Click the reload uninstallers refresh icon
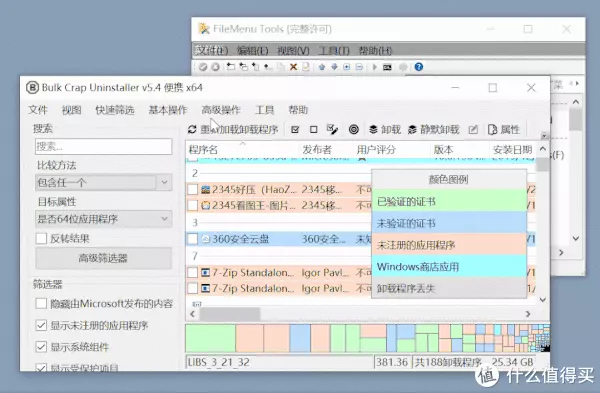600x393 pixels. [x=192, y=130]
